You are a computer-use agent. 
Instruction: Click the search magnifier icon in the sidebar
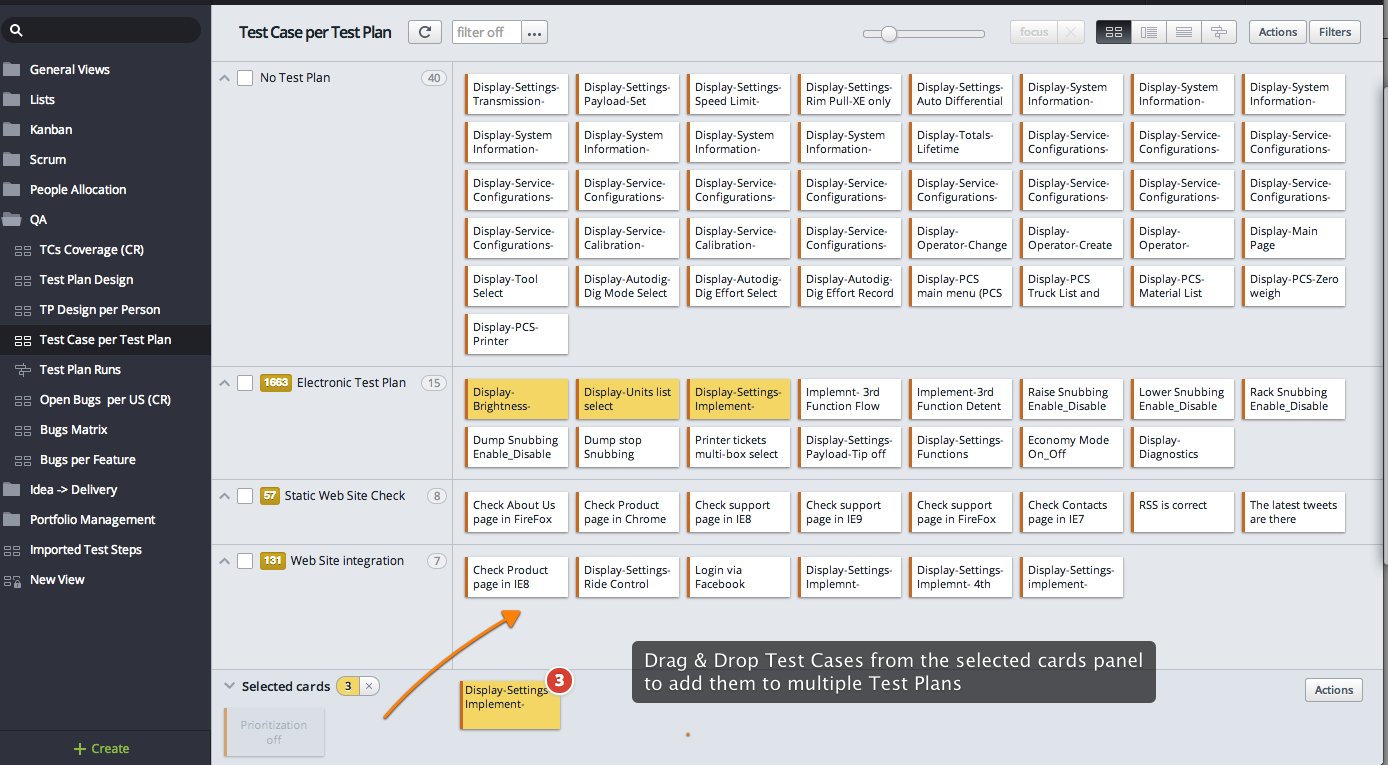click(16, 29)
